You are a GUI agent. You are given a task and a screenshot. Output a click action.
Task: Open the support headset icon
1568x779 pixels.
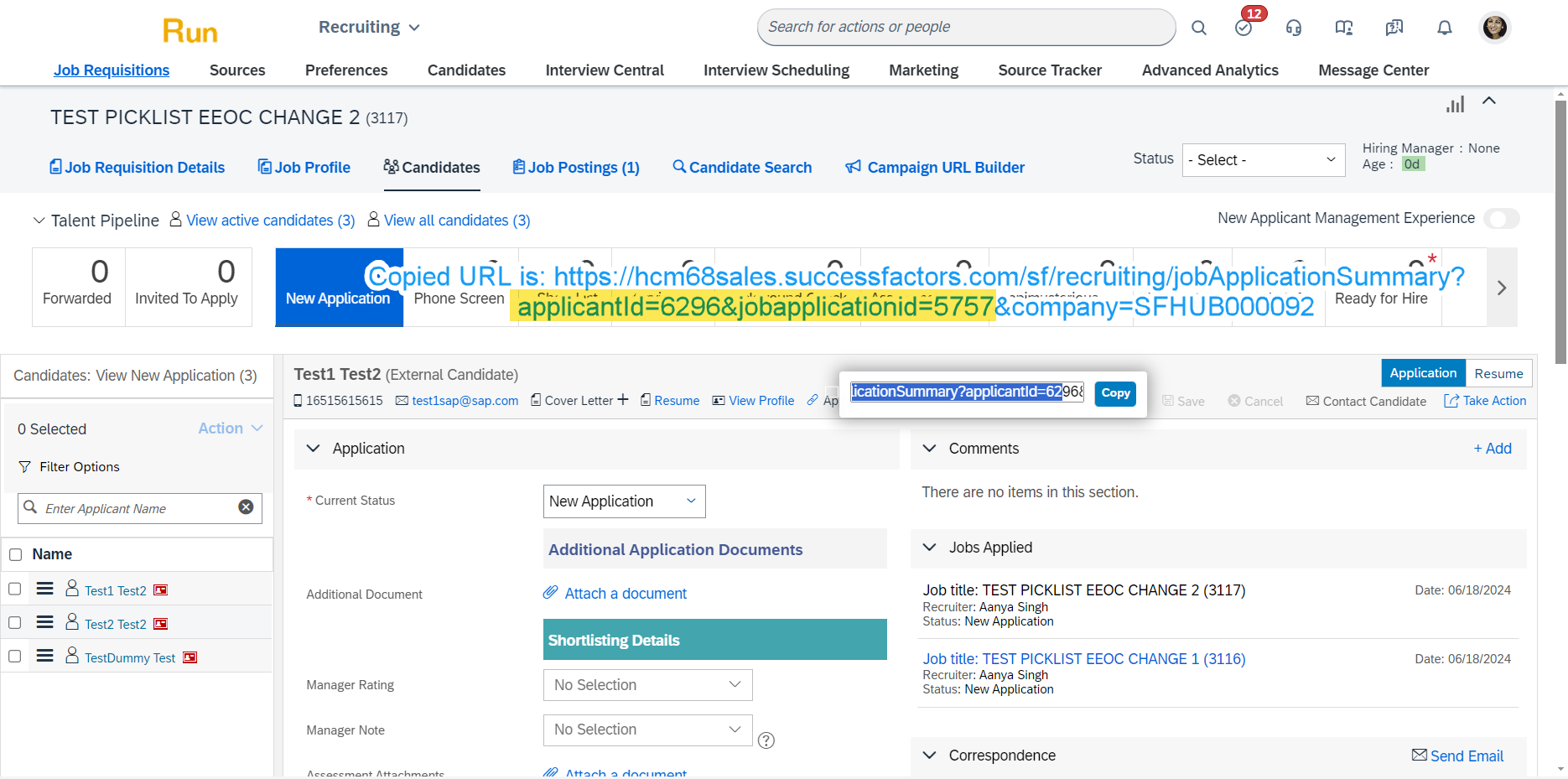(x=1294, y=28)
